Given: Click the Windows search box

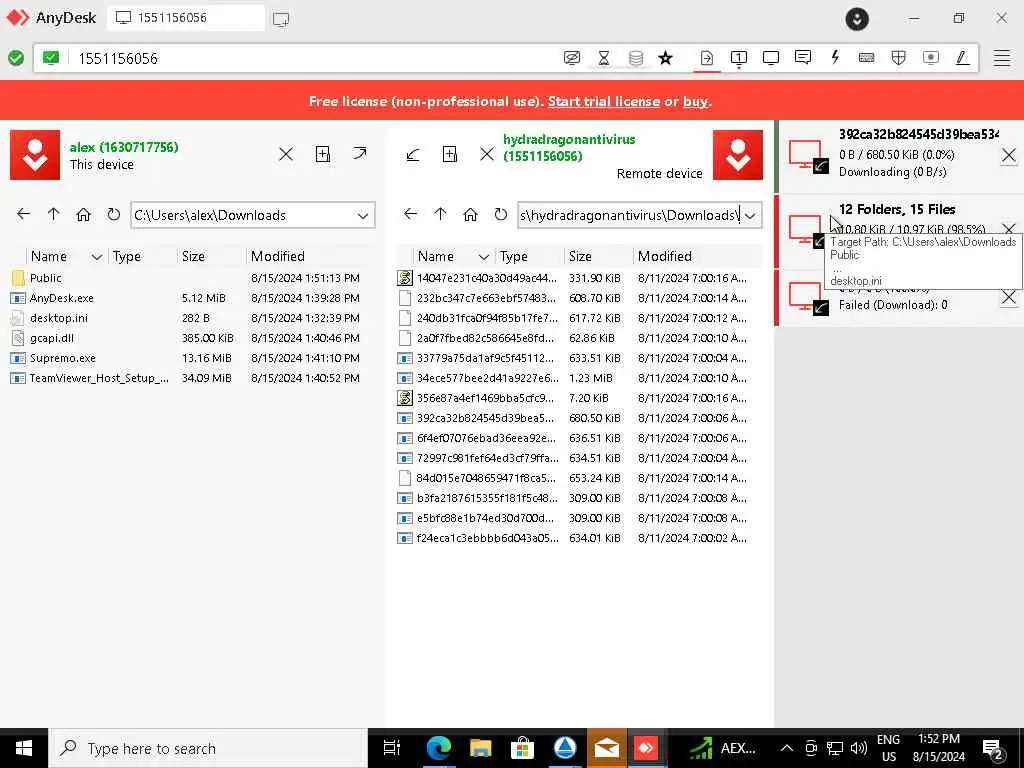Looking at the screenshot, I should [208, 748].
